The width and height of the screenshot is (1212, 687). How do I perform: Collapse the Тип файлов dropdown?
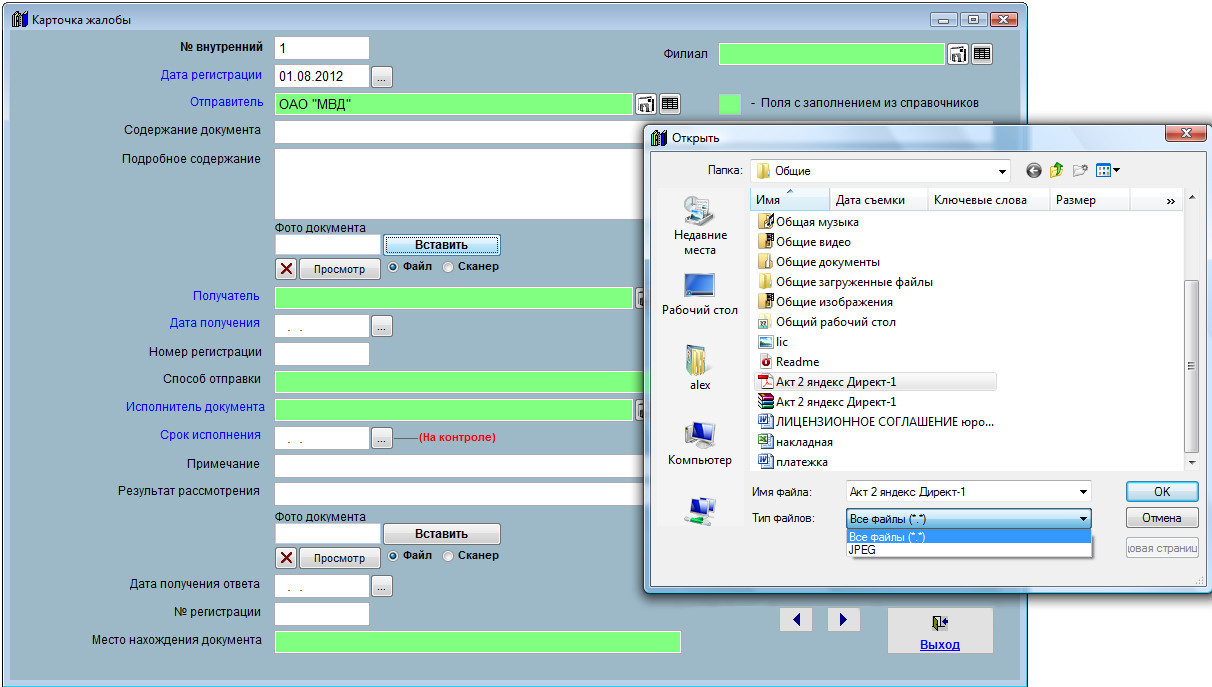1083,519
